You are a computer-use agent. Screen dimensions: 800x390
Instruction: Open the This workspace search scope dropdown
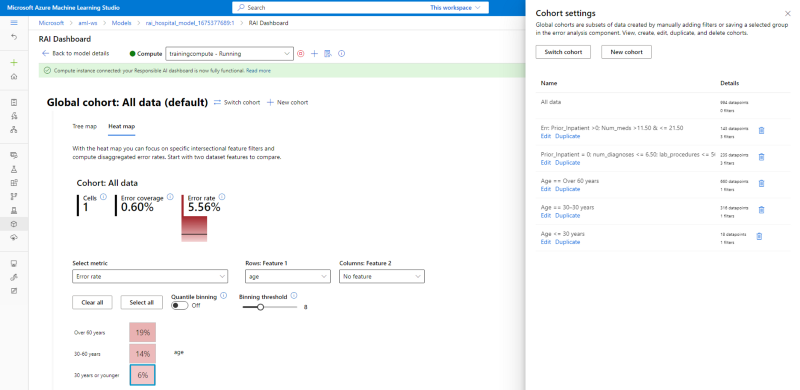pos(455,8)
